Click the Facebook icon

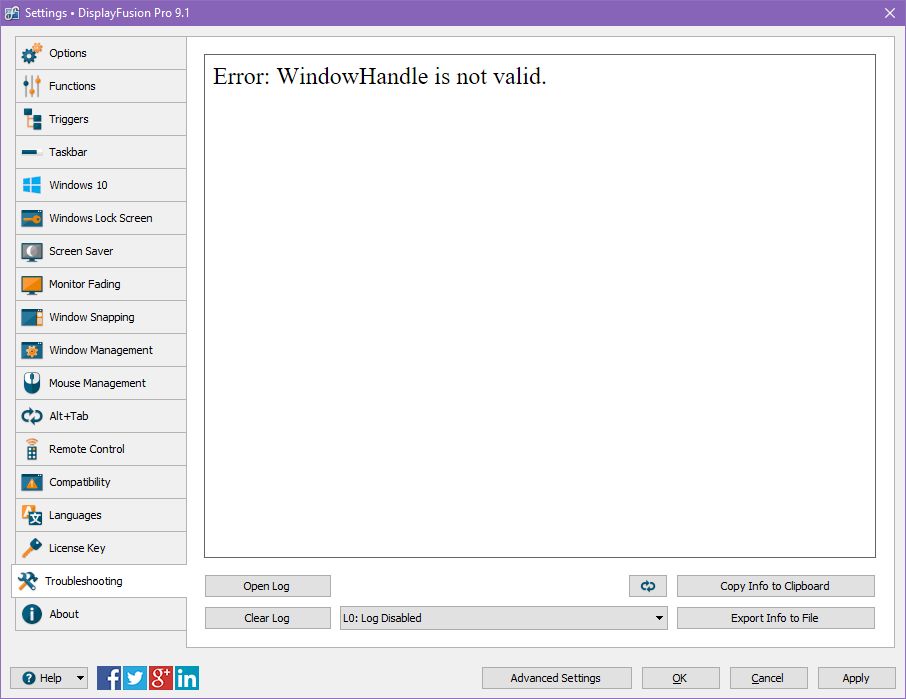(109, 678)
